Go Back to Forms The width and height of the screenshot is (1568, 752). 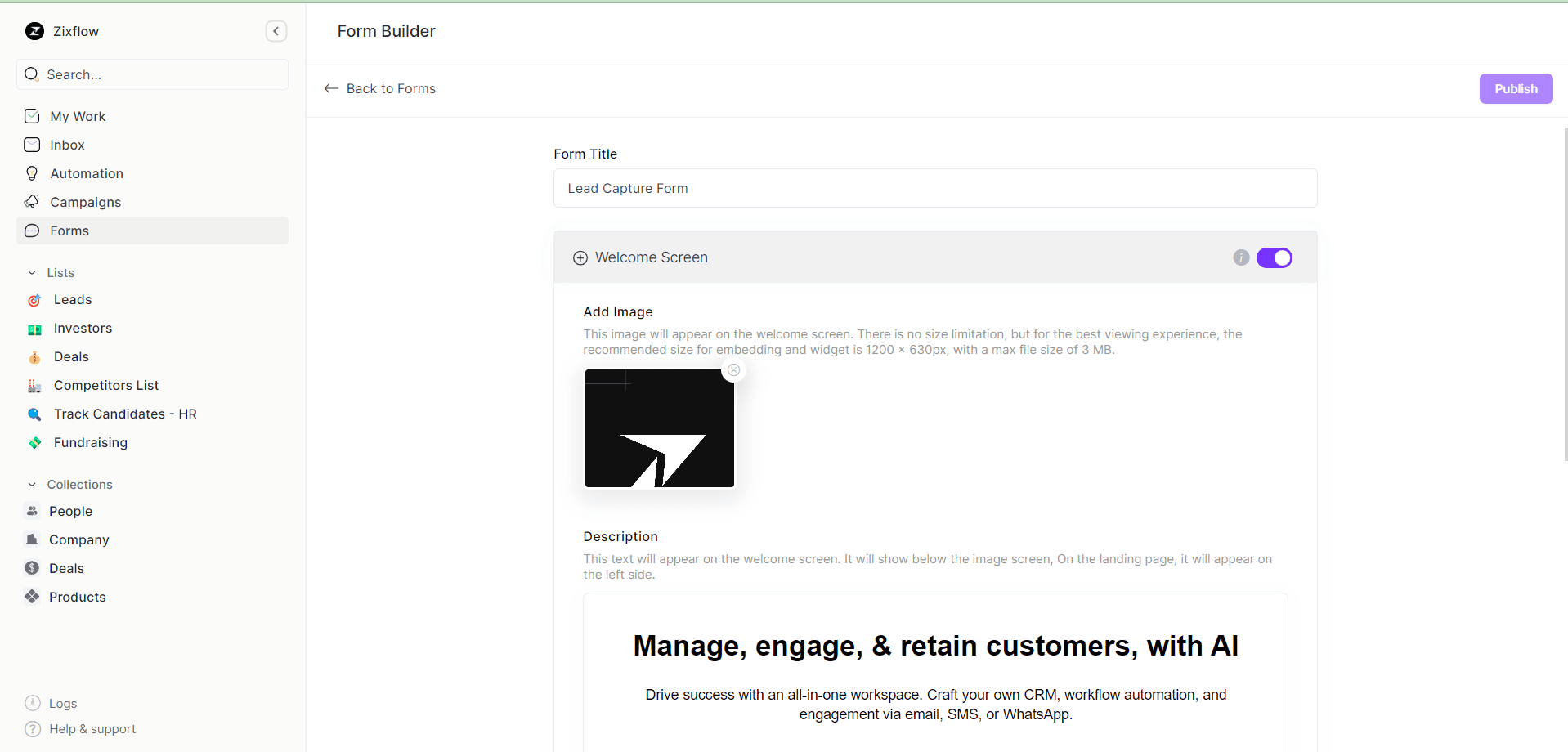tap(379, 88)
